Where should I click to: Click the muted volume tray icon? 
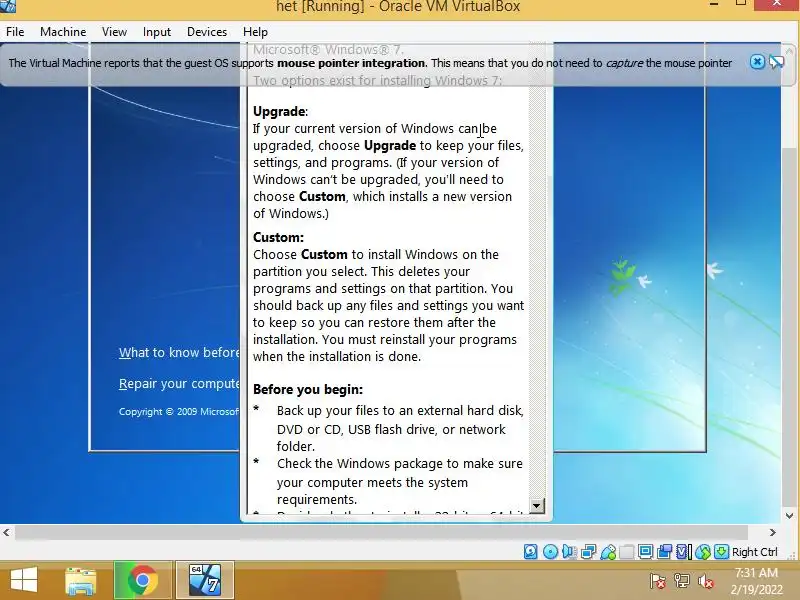(706, 581)
